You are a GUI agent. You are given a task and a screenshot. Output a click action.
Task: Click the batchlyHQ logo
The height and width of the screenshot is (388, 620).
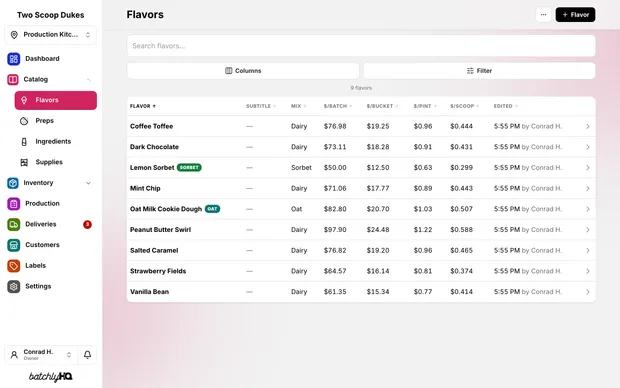pos(51,377)
